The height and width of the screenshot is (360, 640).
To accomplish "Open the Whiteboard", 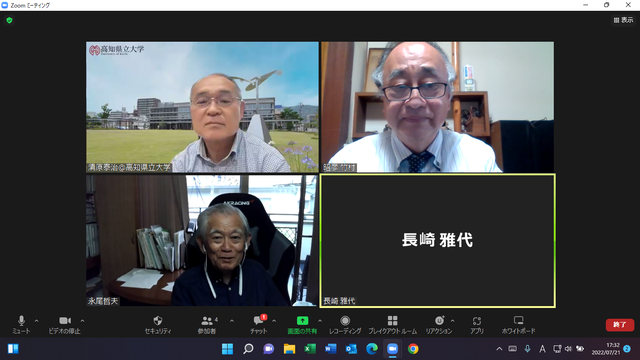I will [x=518, y=325].
